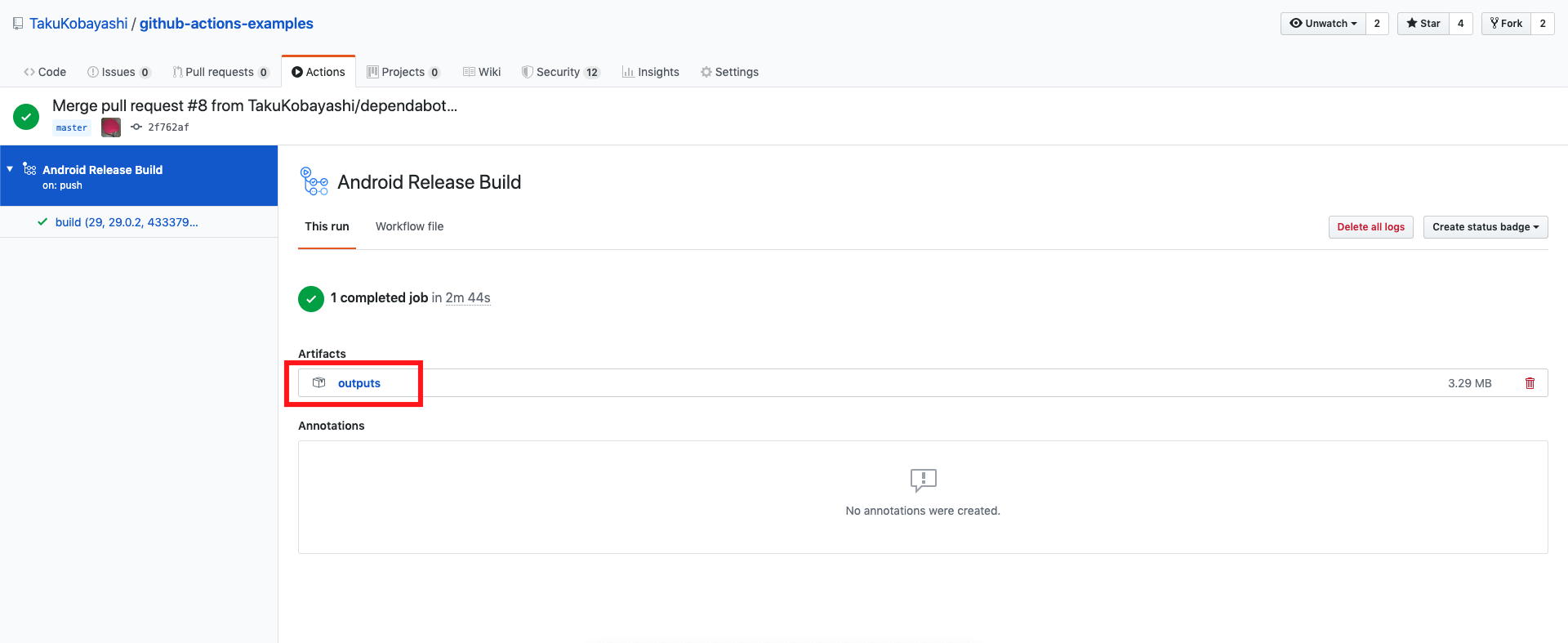Click the artifact package icon
The width and height of the screenshot is (1568, 643).
point(319,382)
